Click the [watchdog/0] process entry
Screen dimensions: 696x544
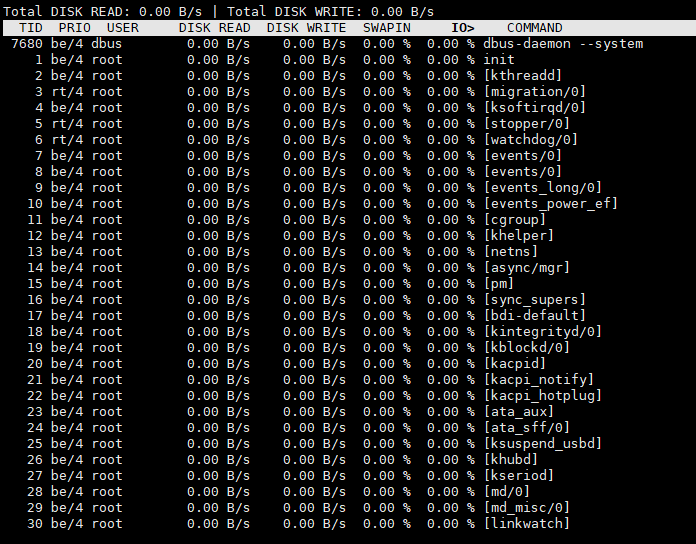tap(530, 140)
